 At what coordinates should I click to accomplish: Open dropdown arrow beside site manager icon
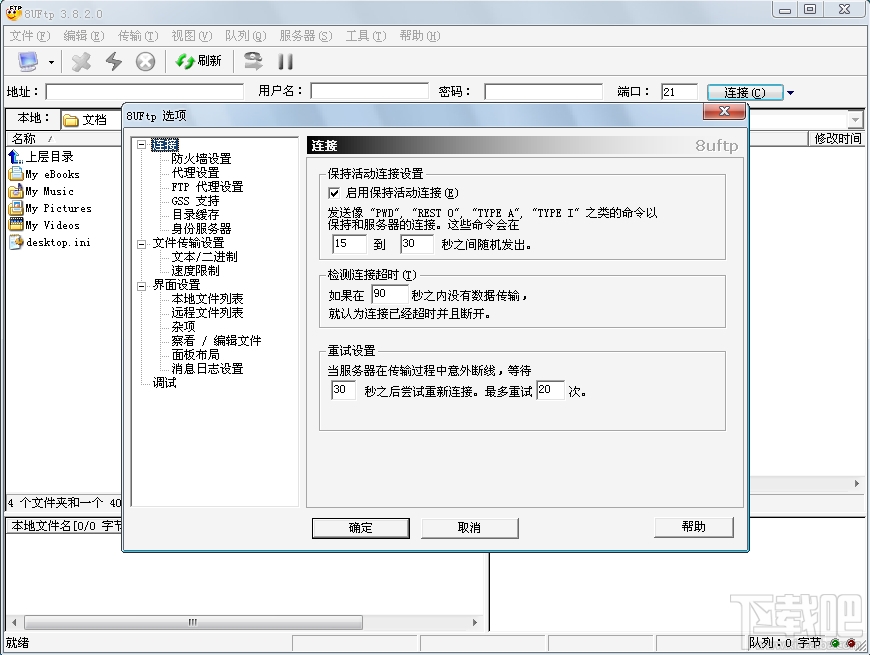click(x=51, y=62)
